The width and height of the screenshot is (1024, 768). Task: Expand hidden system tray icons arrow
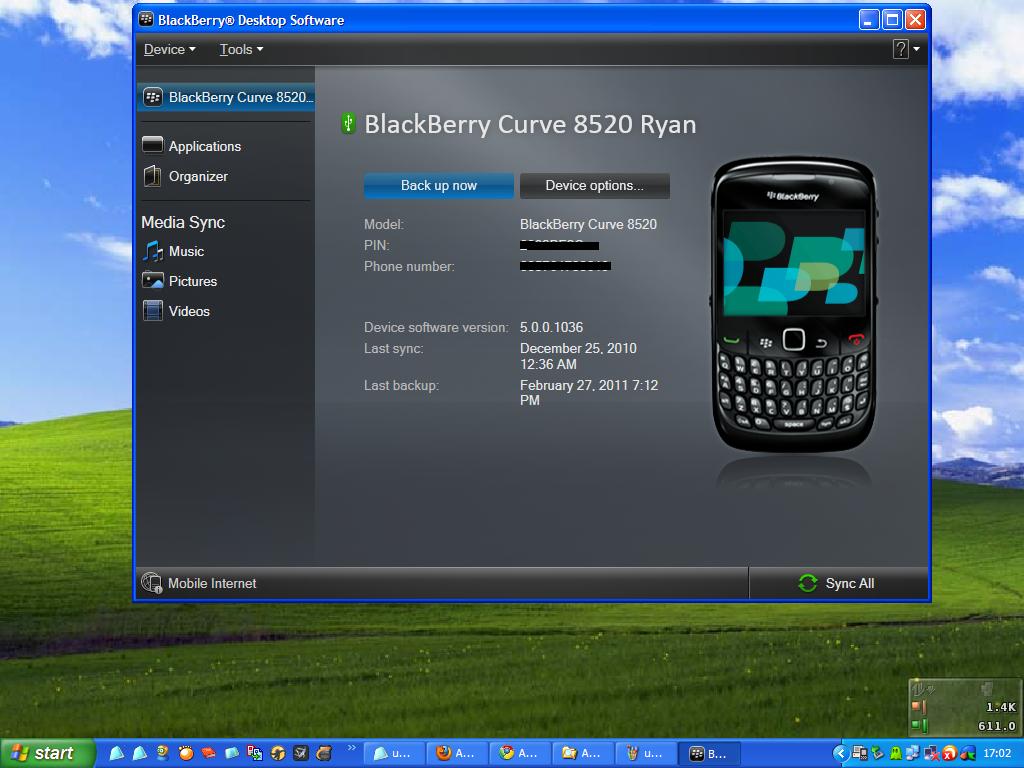point(841,754)
